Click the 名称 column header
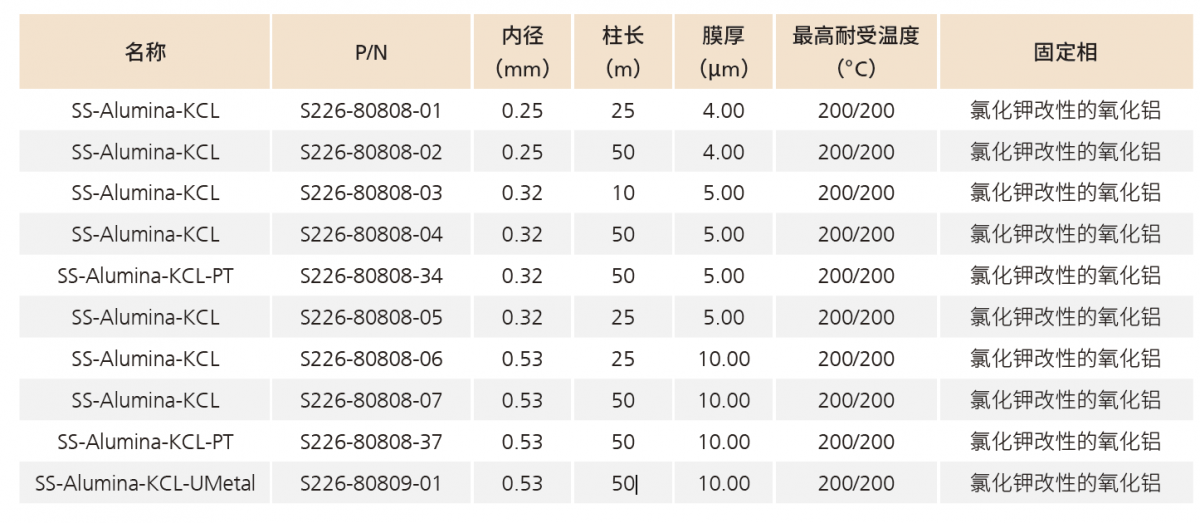1200x523 pixels. click(145, 53)
